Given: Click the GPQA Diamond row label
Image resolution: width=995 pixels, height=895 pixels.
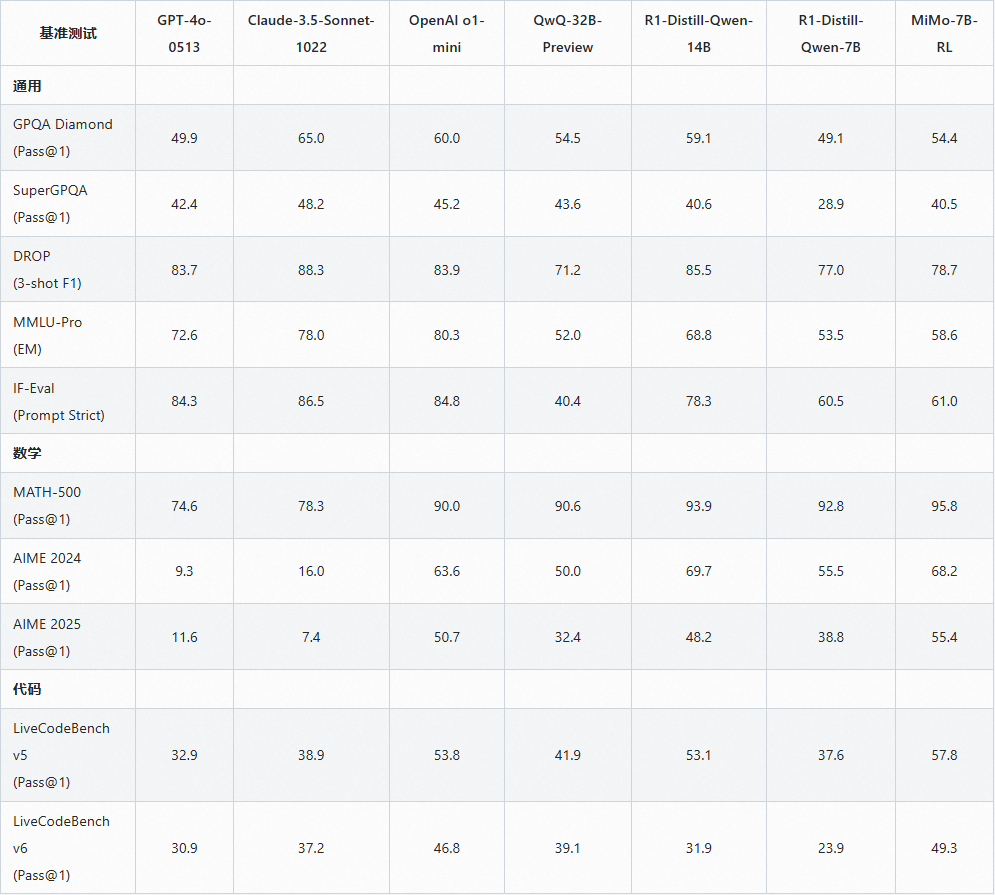Looking at the screenshot, I should 63,138.
